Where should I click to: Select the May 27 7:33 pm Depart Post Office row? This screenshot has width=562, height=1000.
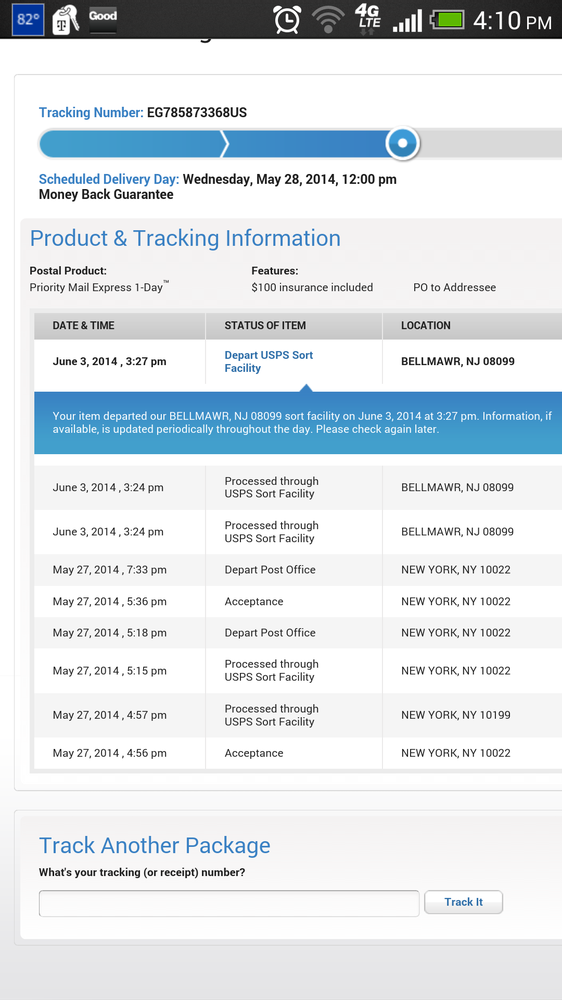298,570
